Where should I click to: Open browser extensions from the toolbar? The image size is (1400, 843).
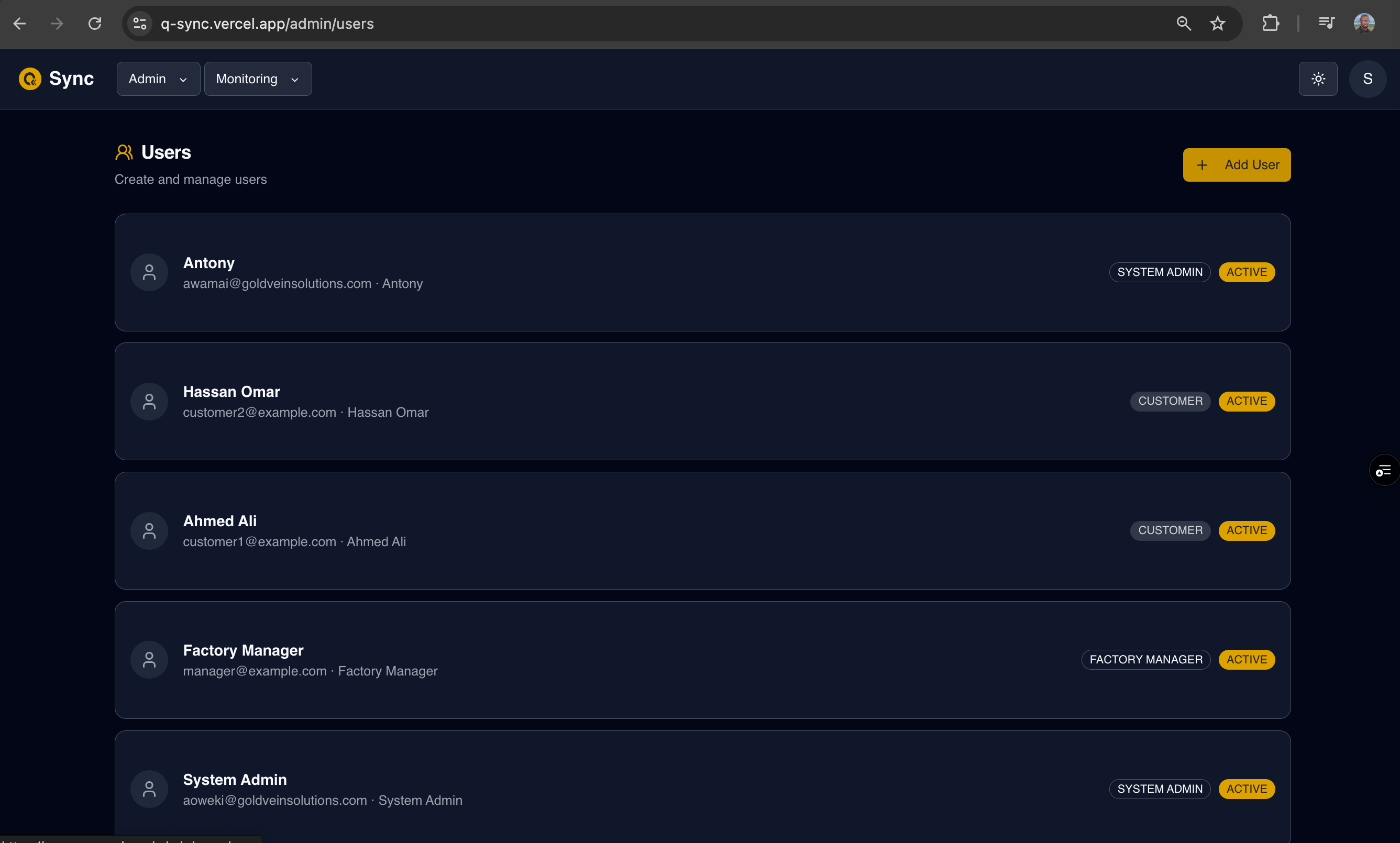1271,23
